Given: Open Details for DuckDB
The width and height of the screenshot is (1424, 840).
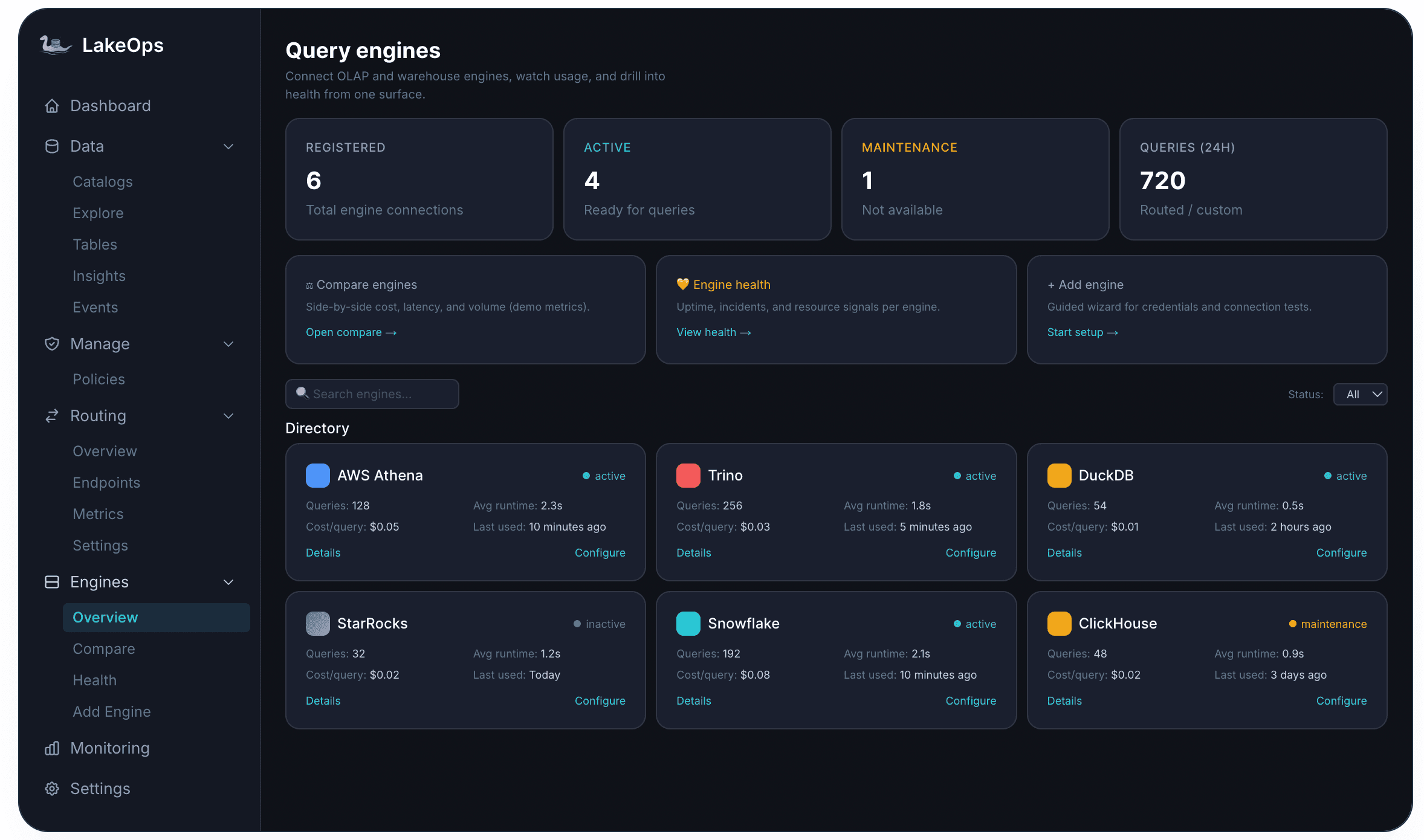Looking at the screenshot, I should tap(1064, 553).
